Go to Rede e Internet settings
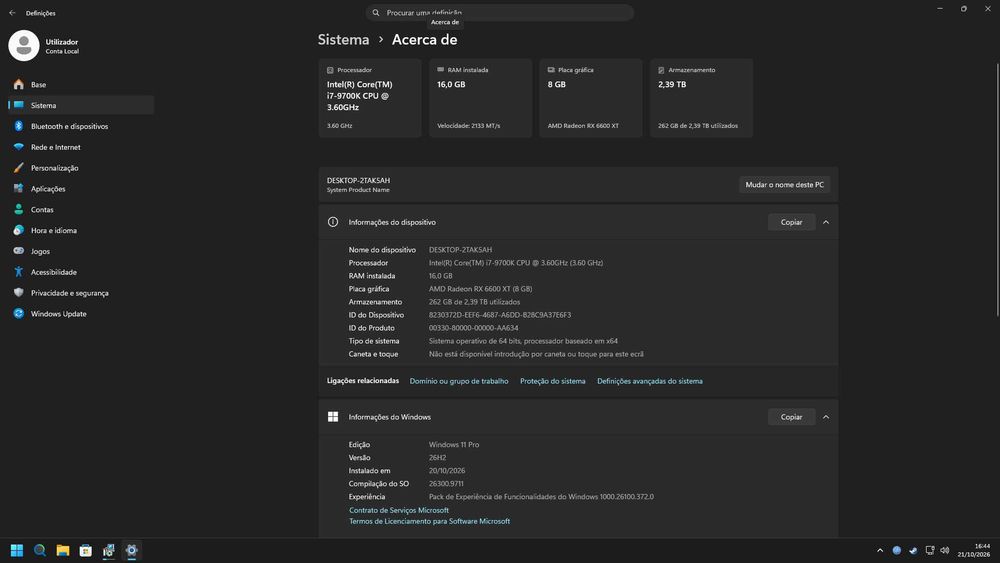This screenshot has height=563, width=1000. (80, 147)
